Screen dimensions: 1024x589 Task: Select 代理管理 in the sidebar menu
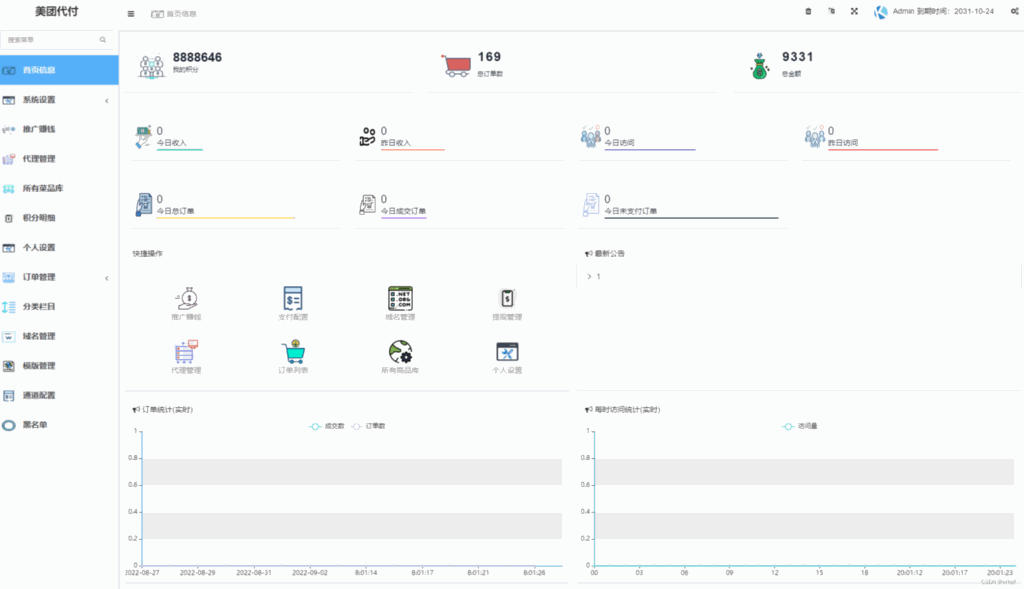(39, 159)
